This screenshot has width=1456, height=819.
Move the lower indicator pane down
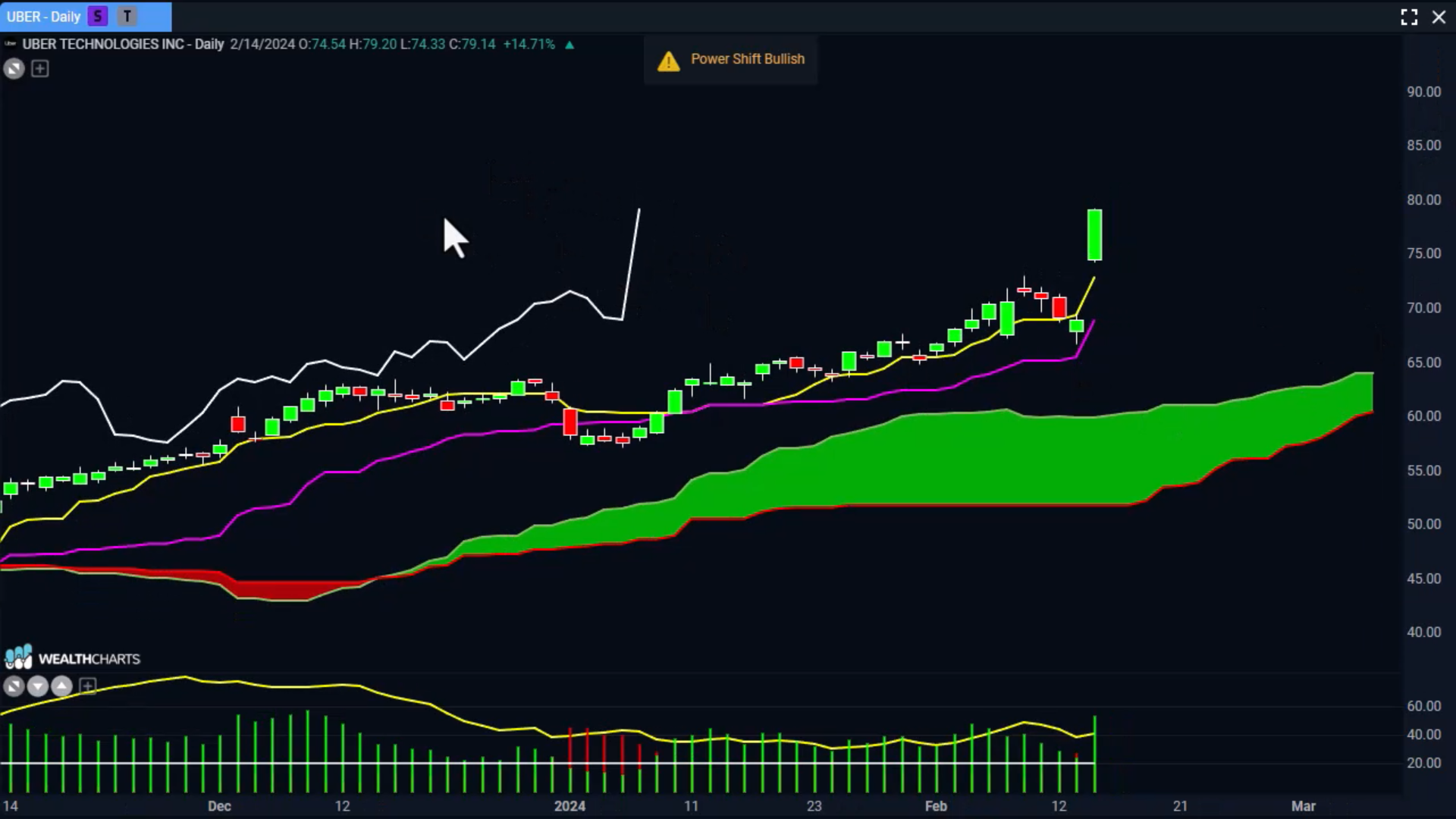point(37,686)
